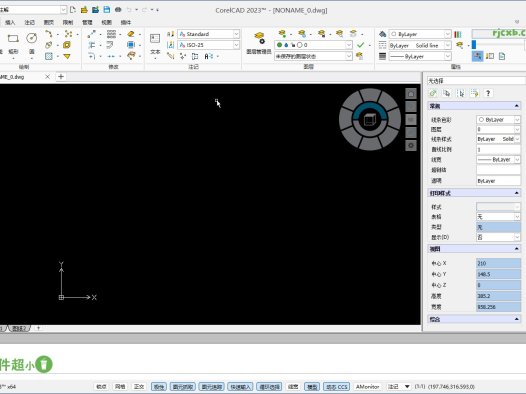
Task: Open the View (视图) ribbon tab
Action: [x=106, y=22]
